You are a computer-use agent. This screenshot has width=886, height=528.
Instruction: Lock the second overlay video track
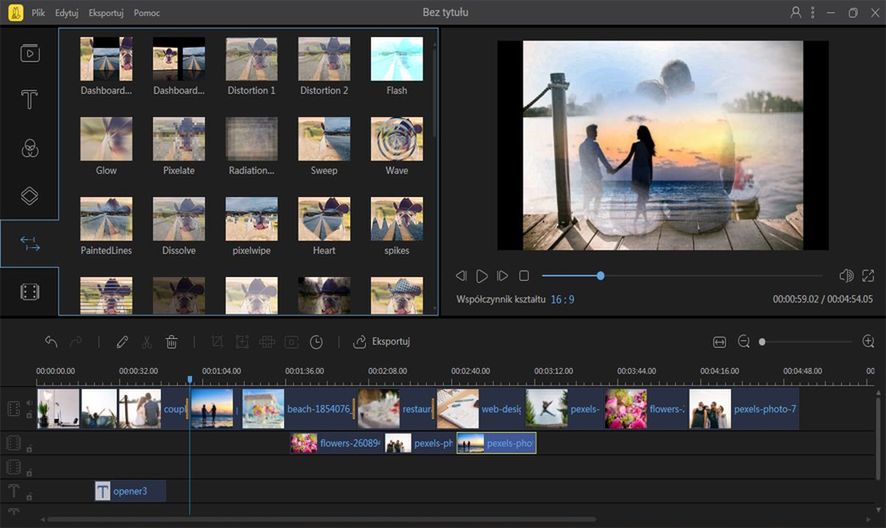coord(29,449)
